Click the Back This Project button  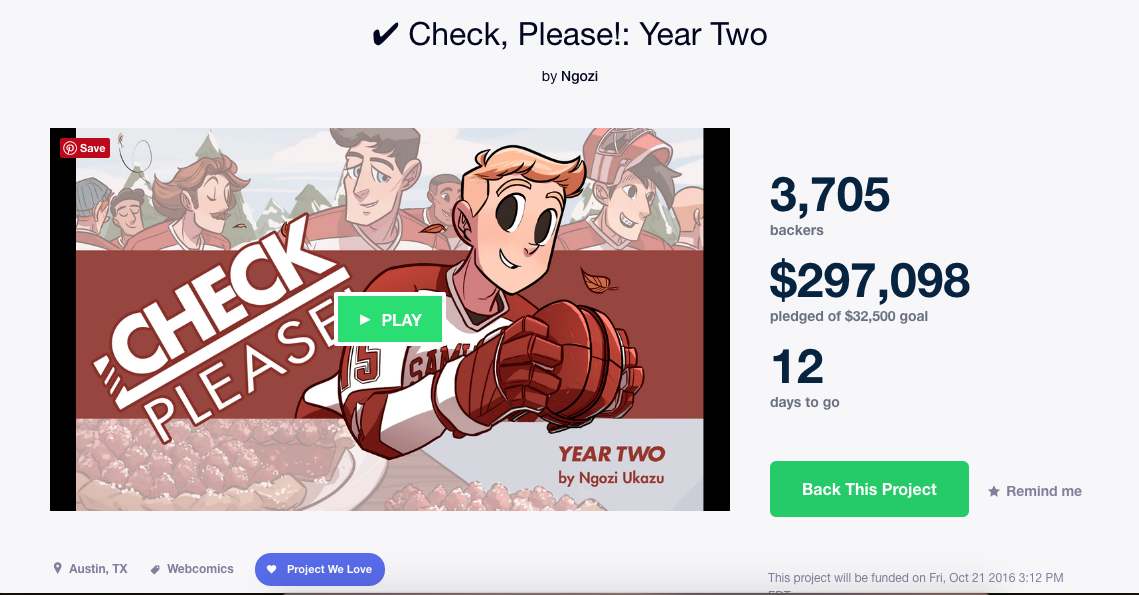click(869, 489)
